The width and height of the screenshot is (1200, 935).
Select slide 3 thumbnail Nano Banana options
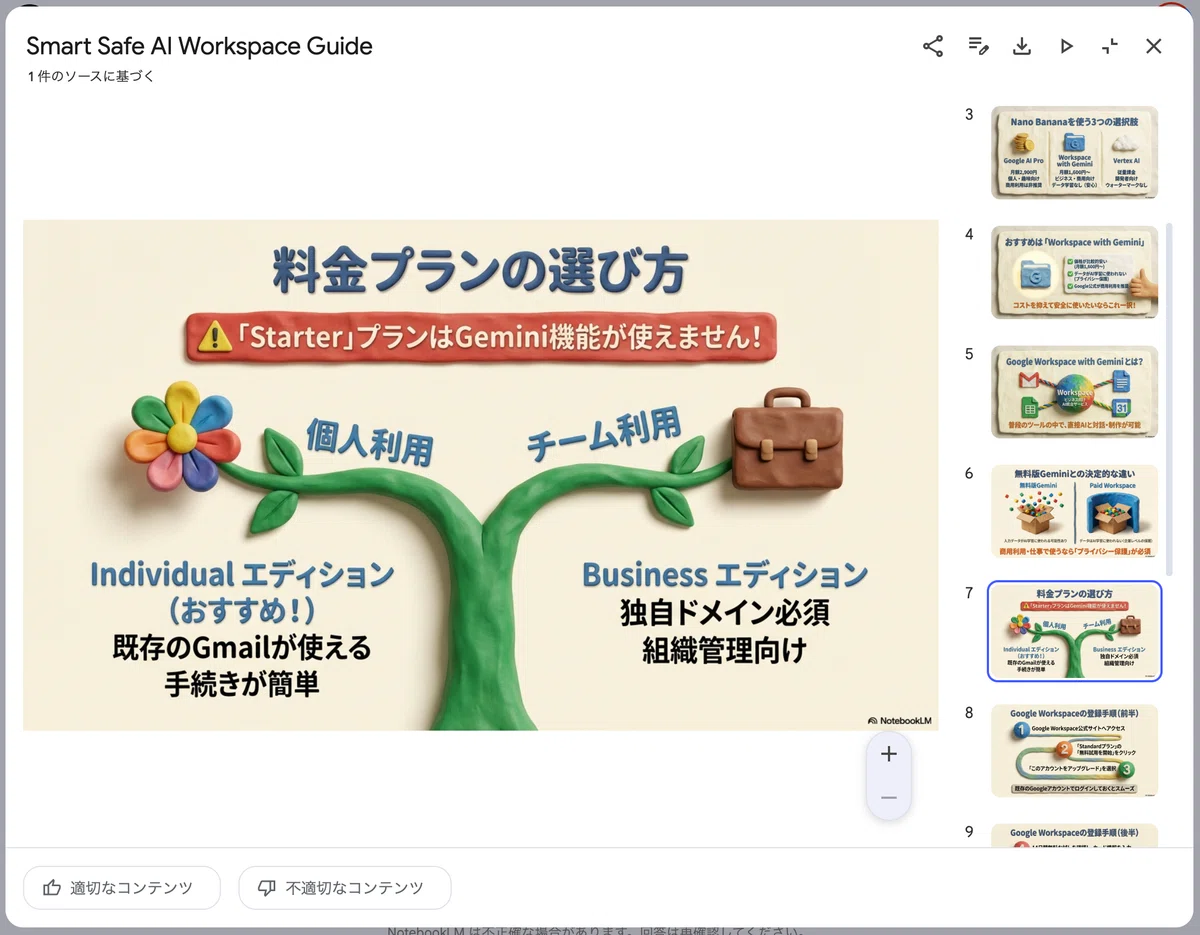pyautogui.click(x=1075, y=153)
